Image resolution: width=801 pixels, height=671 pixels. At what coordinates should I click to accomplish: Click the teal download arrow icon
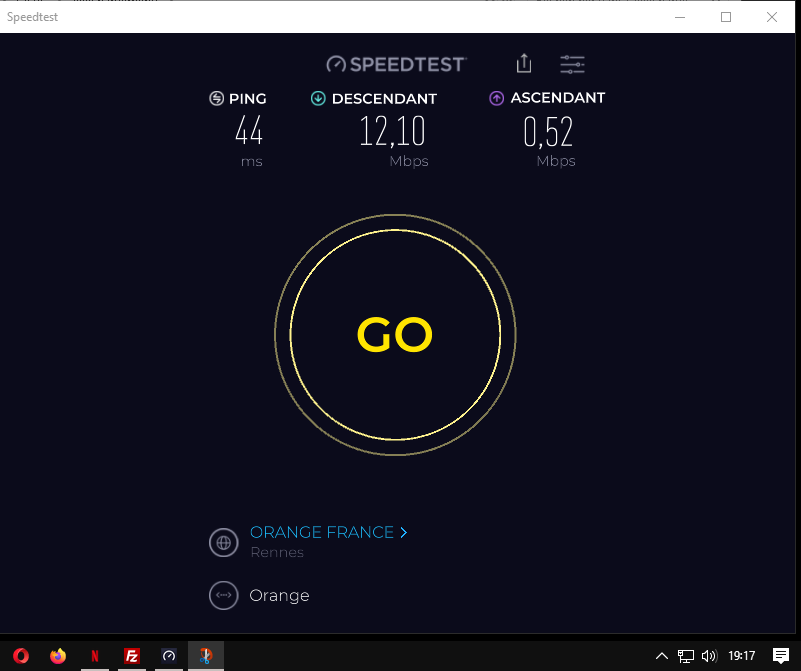click(318, 98)
